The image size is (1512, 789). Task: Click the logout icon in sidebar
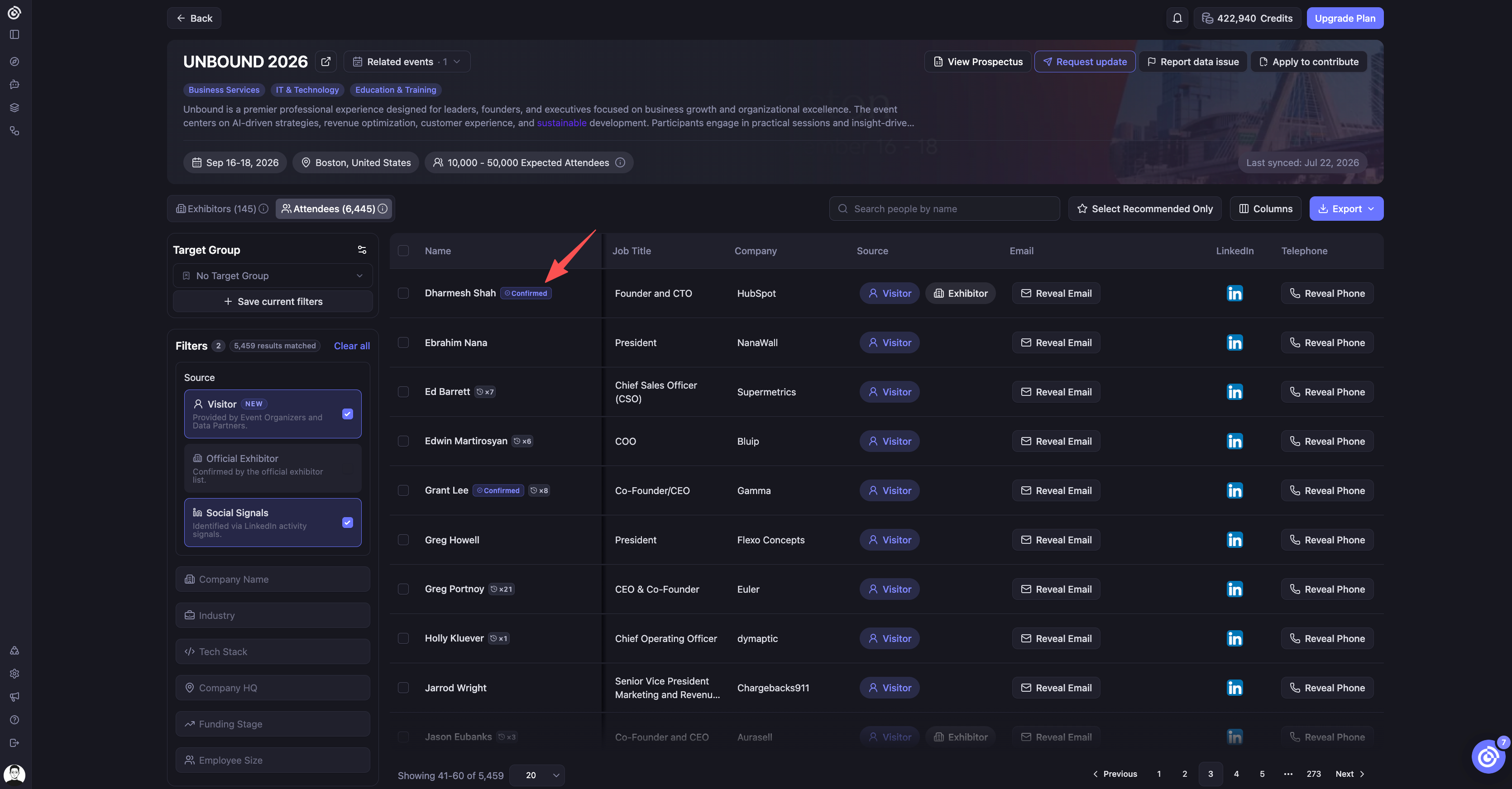pos(14,743)
